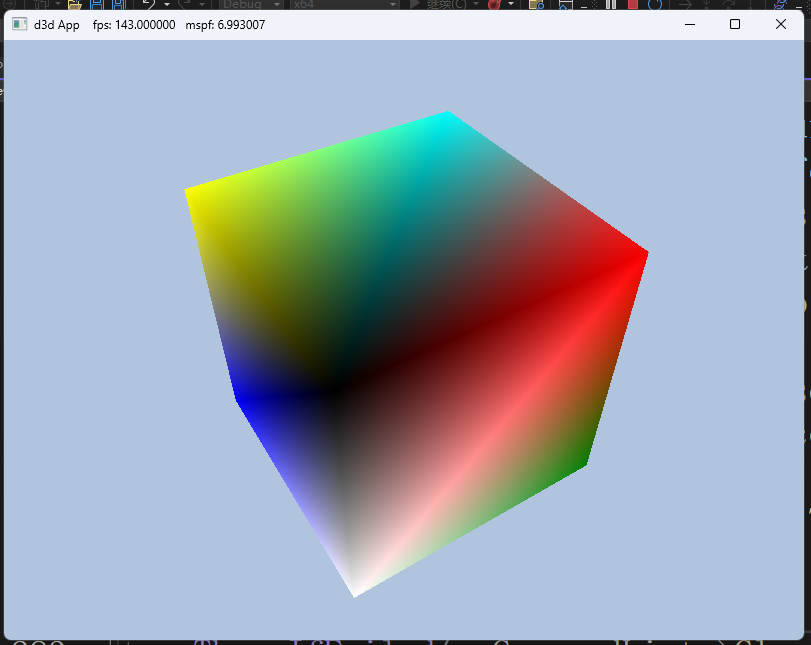Click the Open File folder icon in Visual Studio
Screen dimensions: 811x645
75,5
